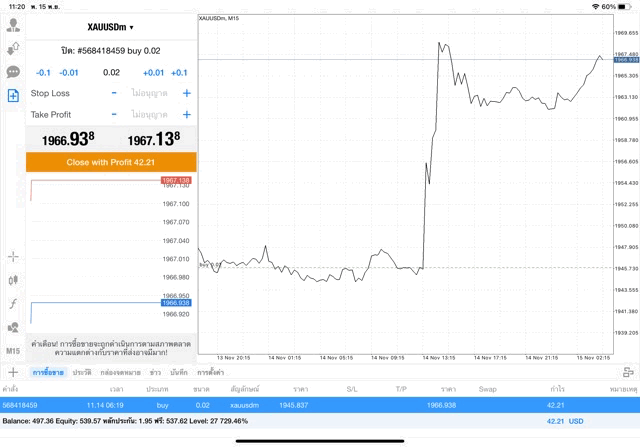The height and width of the screenshot is (447, 640).
Task: Open the trade list sort icon
Action: click(x=627, y=372)
